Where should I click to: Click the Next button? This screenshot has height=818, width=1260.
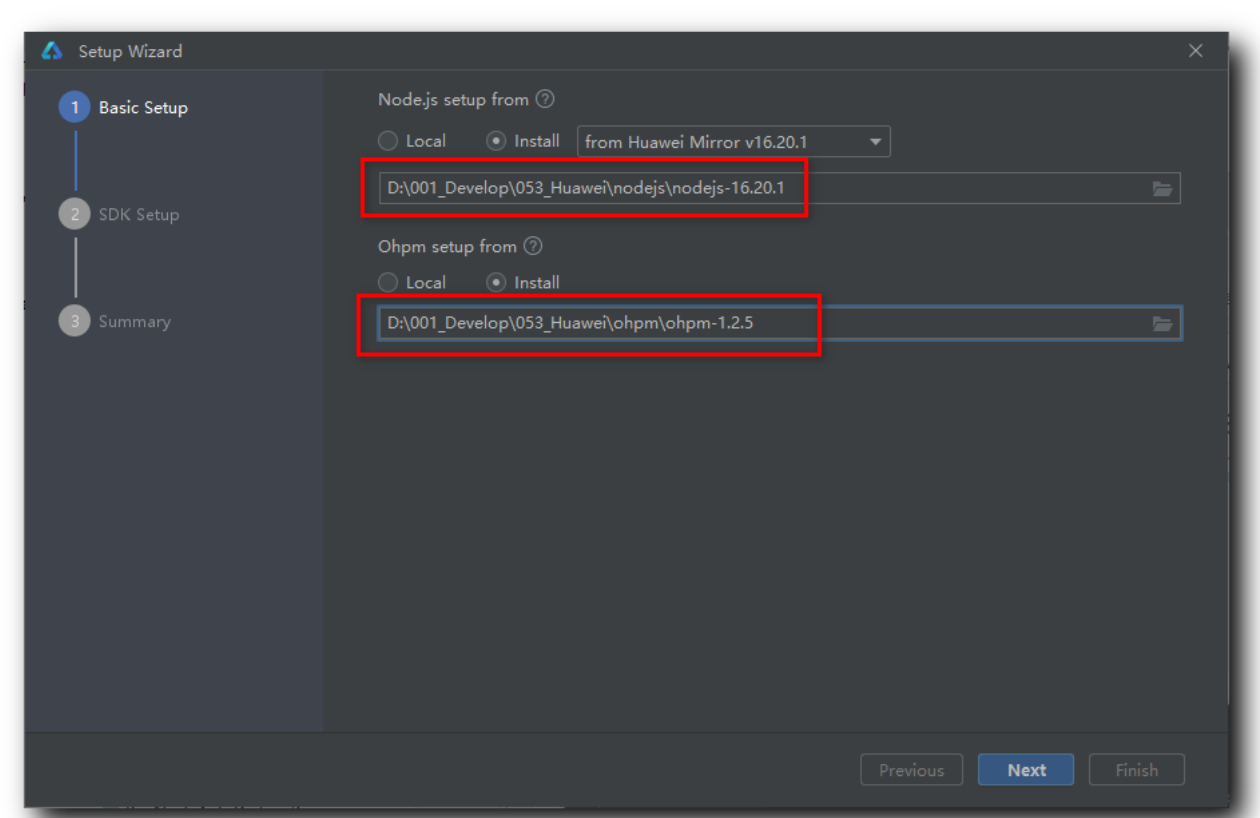pyautogui.click(x=1026, y=770)
